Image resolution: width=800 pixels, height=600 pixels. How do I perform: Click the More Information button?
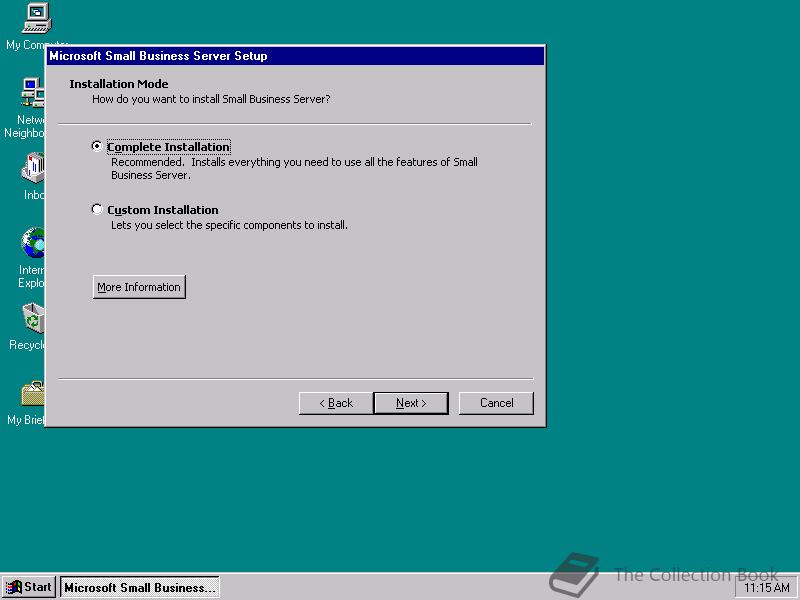pos(138,286)
